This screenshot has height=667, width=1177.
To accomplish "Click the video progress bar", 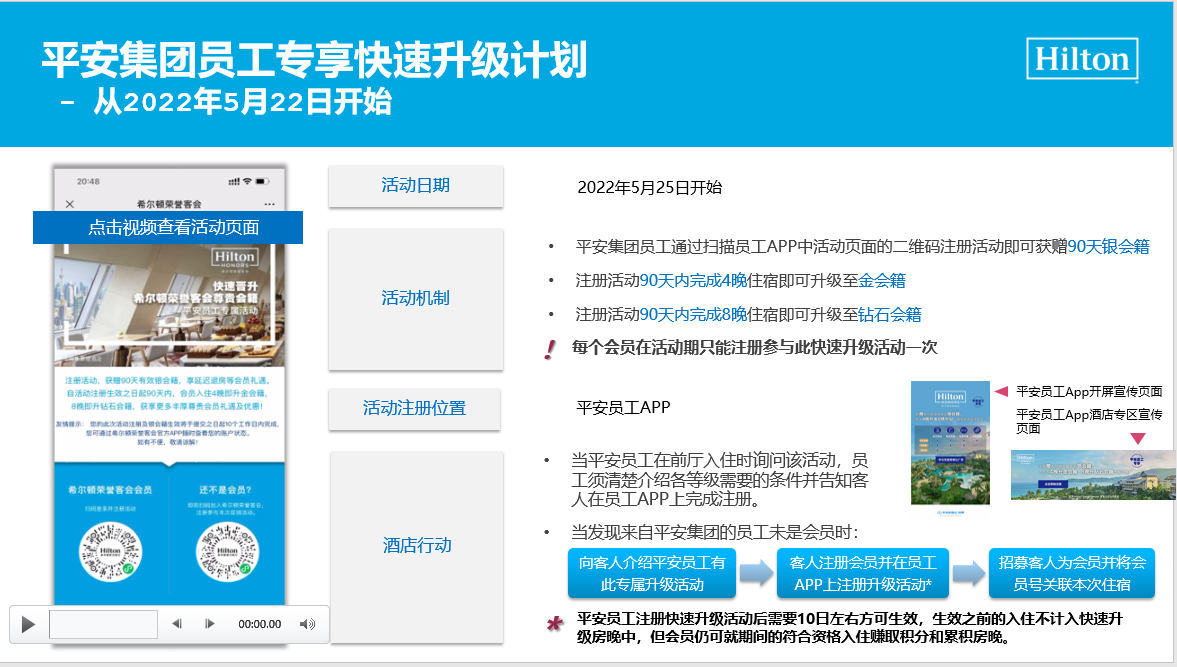I will tap(104, 624).
